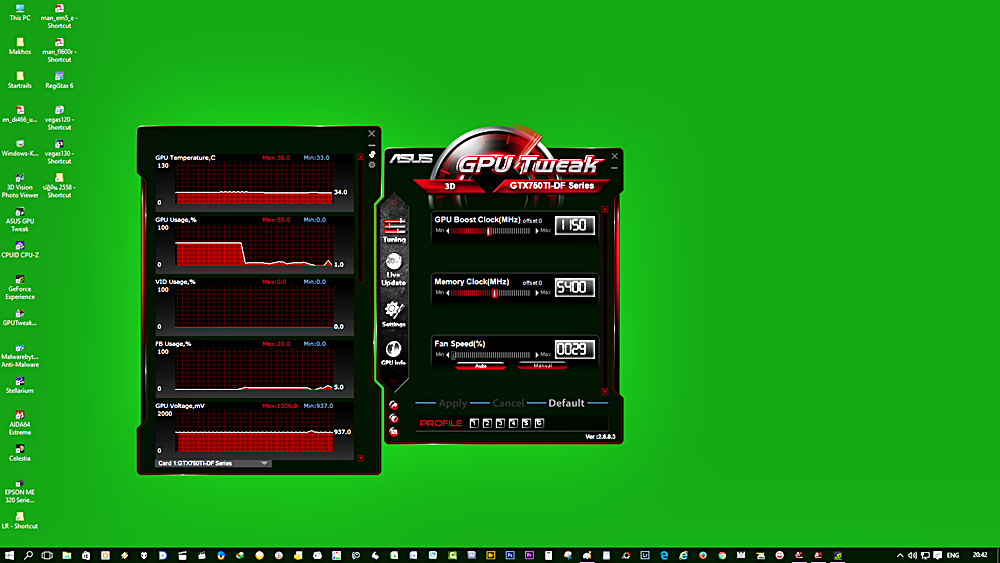Image resolution: width=1000 pixels, height=563 pixels.
Task: Open the Windows Start menu
Action: pyautogui.click(x=9, y=555)
